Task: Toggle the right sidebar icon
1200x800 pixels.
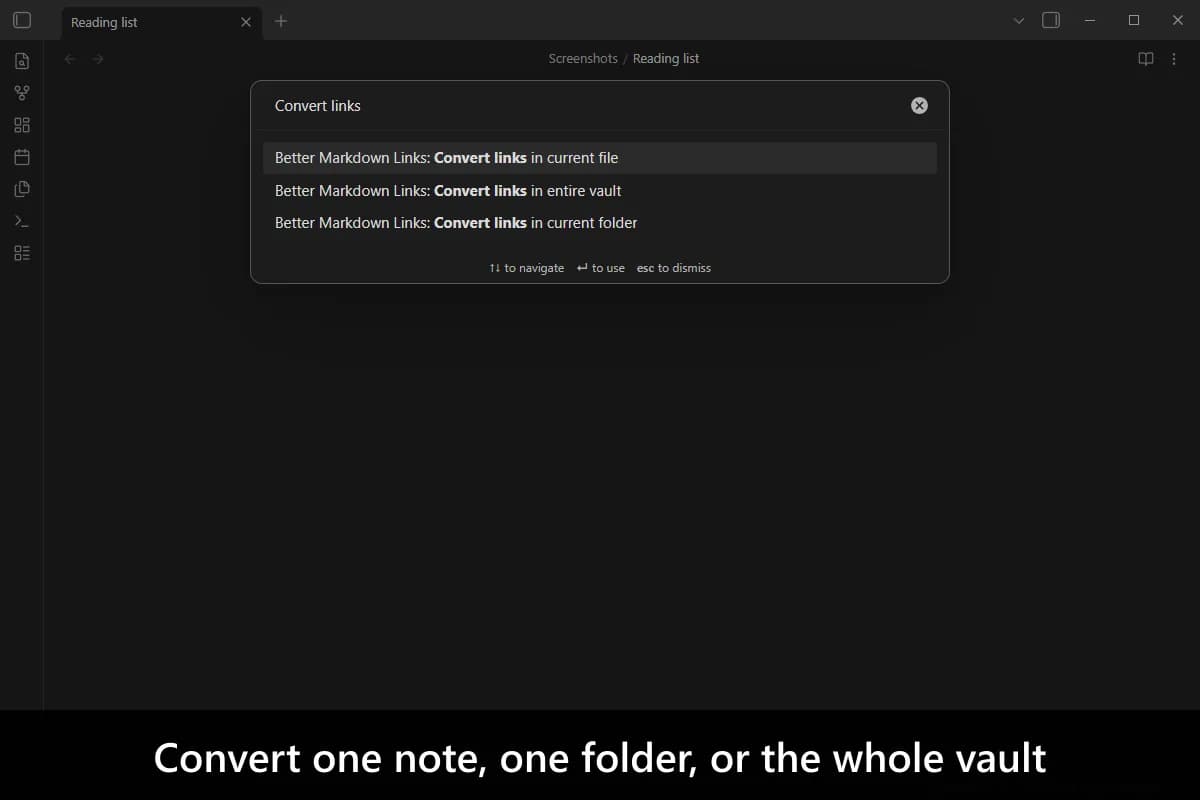Action: [1051, 20]
